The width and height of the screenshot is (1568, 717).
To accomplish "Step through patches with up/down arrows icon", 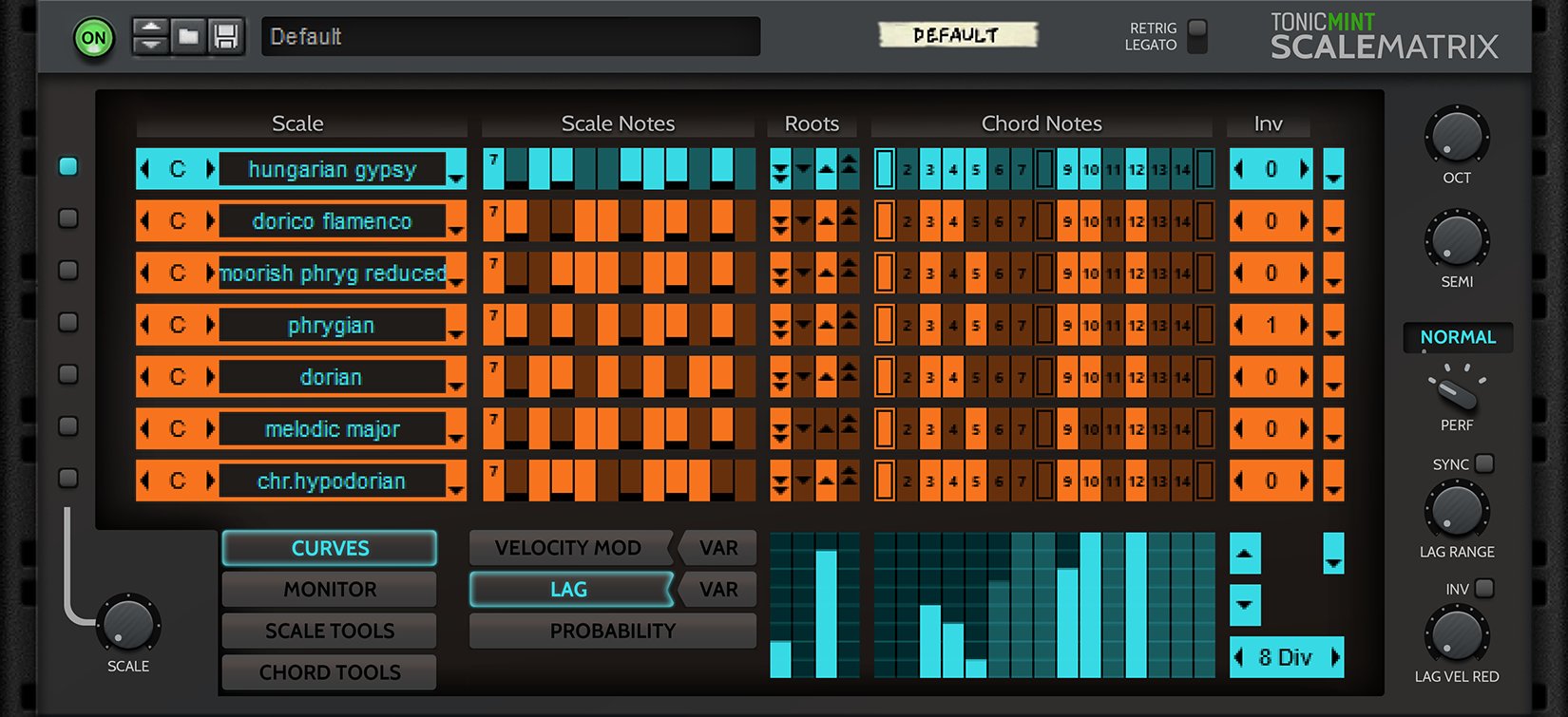I will [150, 37].
